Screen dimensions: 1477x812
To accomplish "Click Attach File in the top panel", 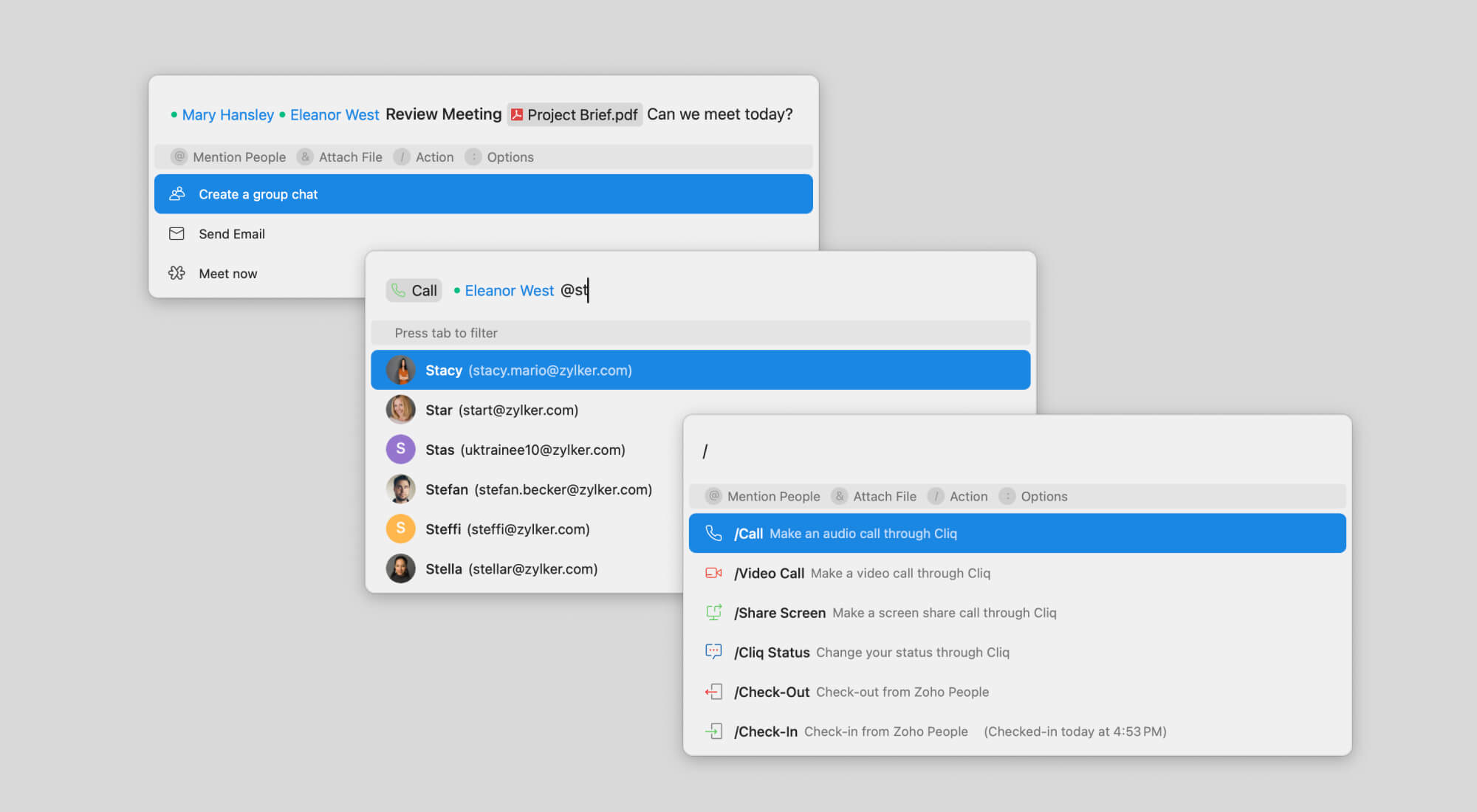I will (x=350, y=156).
